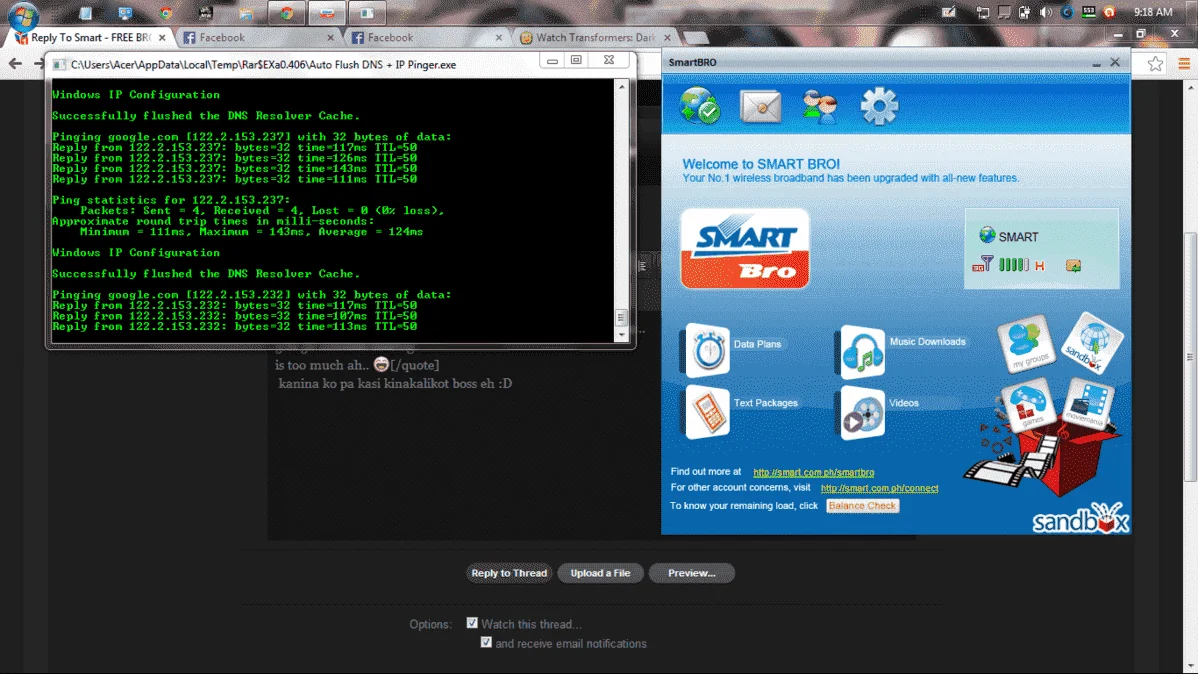Open the SmartBRO connection globe icon
Screen dimensions: 1198x674
[700, 106]
